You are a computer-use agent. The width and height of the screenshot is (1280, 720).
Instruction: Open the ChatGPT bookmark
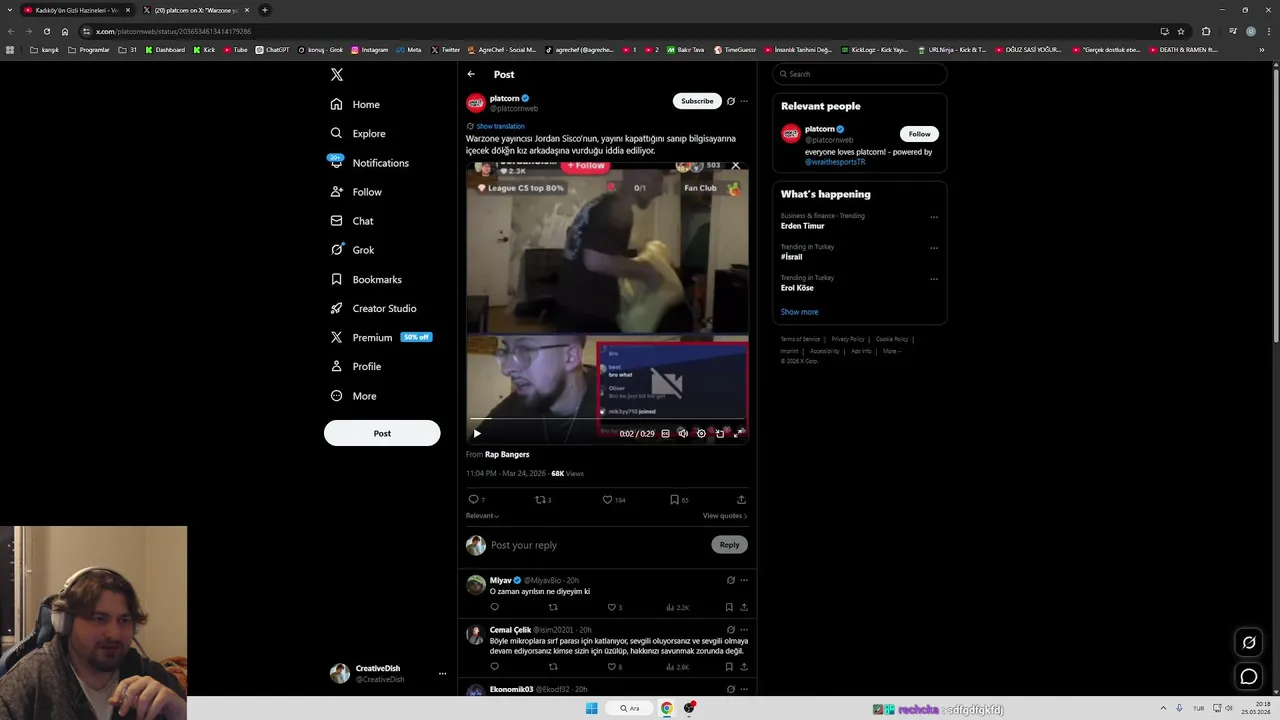pos(272,50)
